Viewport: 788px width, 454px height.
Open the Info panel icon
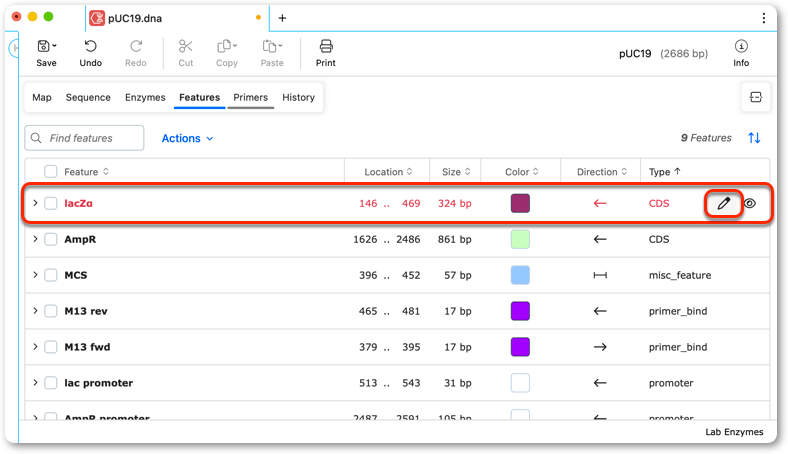click(x=741, y=46)
